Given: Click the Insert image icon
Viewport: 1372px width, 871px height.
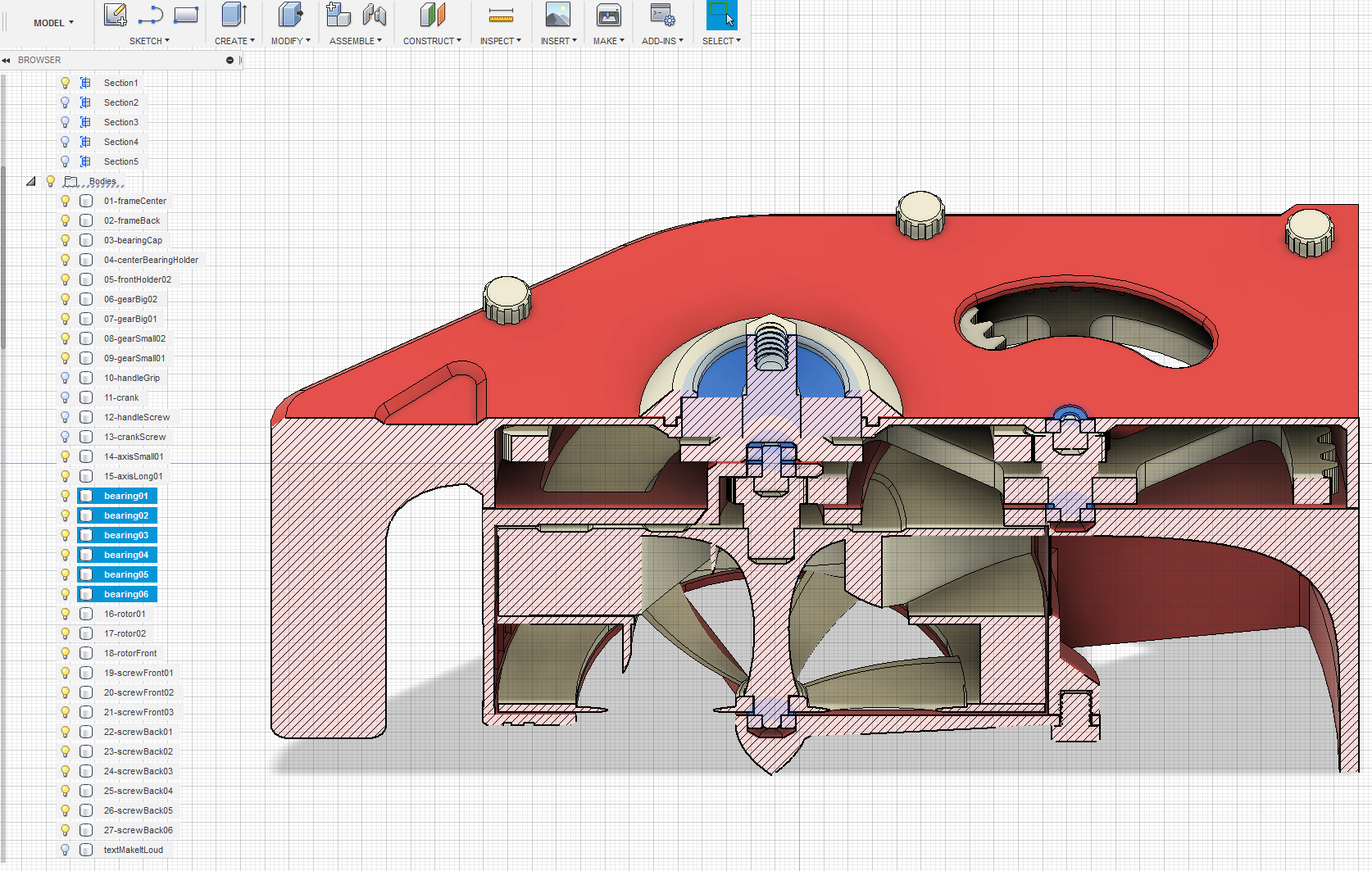Looking at the screenshot, I should [x=558, y=15].
